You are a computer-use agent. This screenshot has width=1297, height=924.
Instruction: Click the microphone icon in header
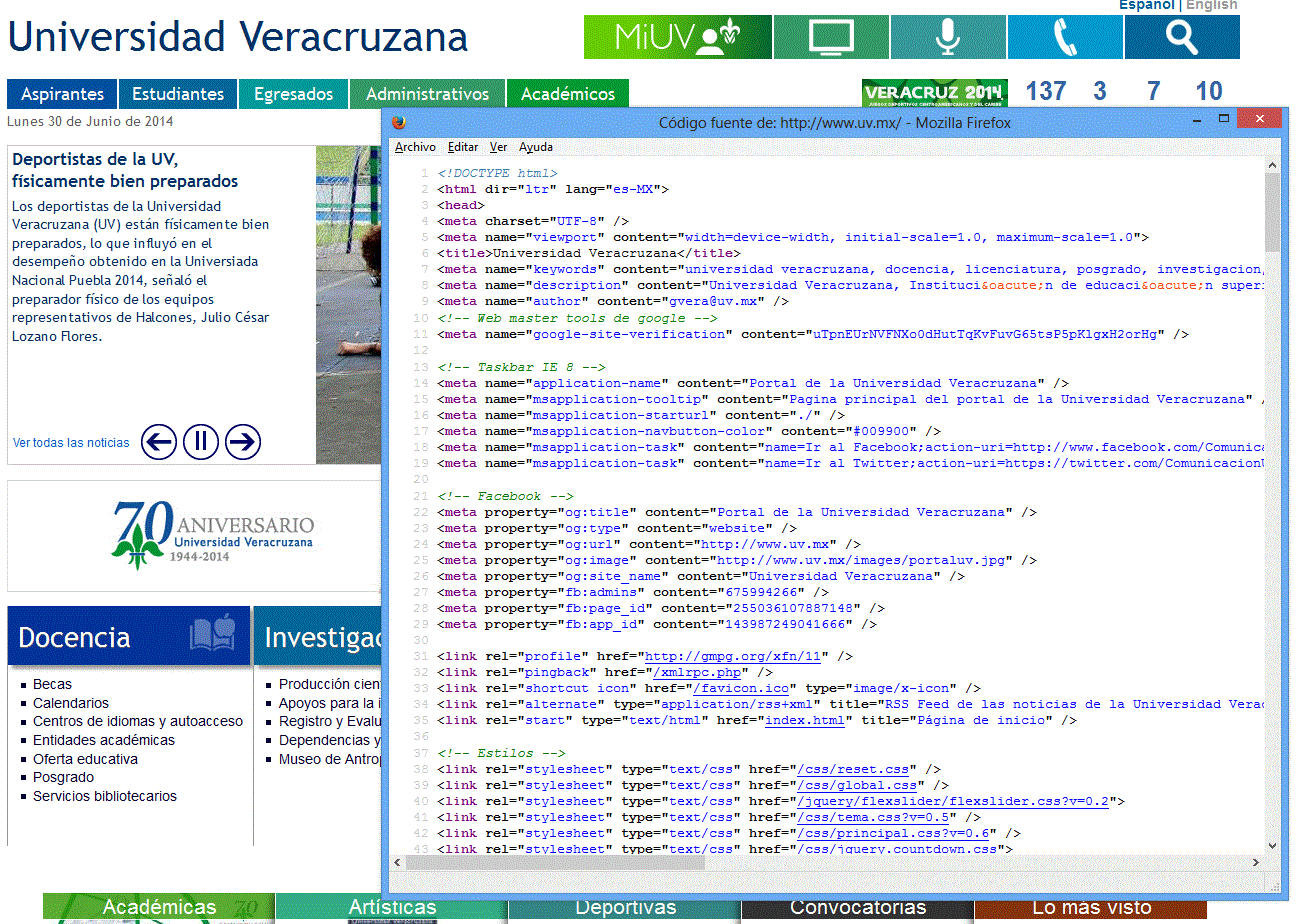[x=948, y=38]
